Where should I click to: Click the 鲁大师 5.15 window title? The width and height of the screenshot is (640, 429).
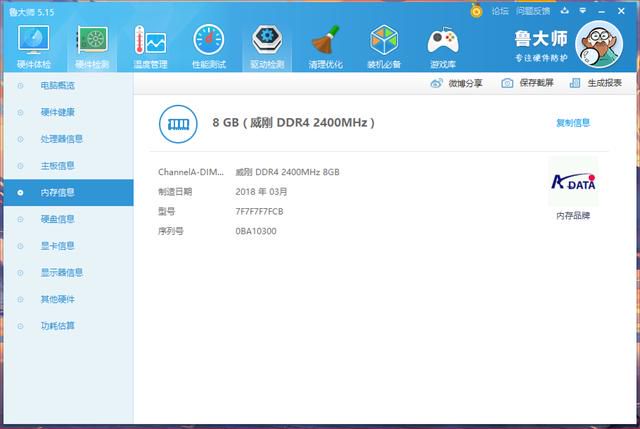pyautogui.click(x=31, y=12)
